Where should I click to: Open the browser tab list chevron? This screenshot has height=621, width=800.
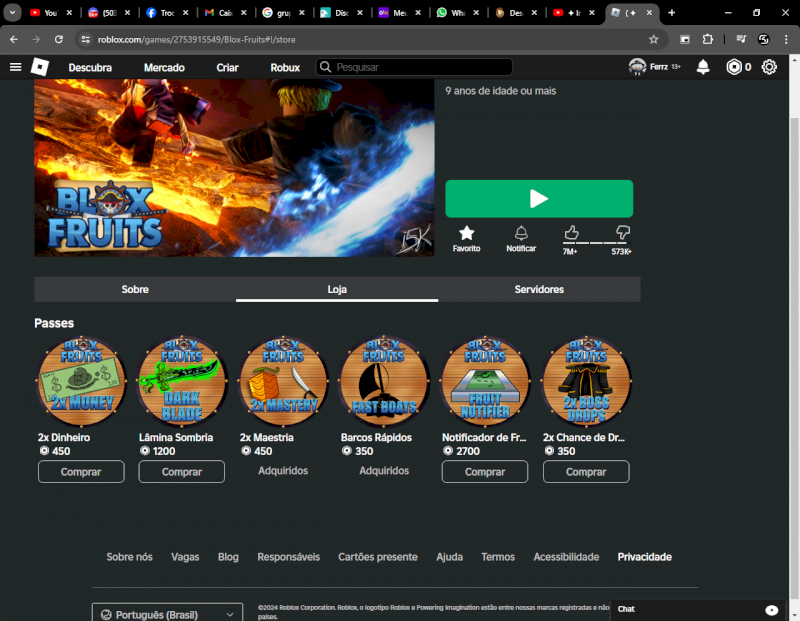[x=13, y=13]
